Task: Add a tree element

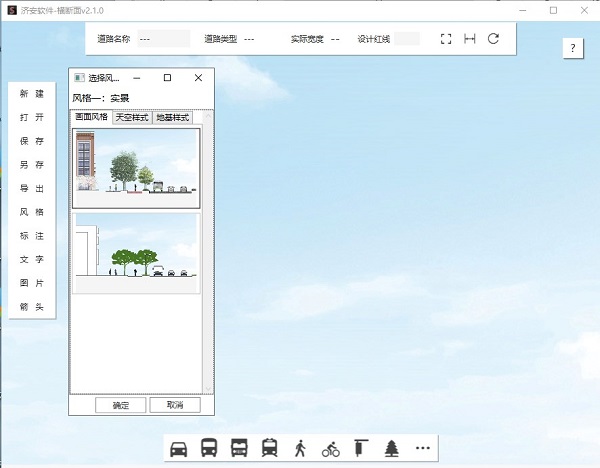Action: (392, 448)
